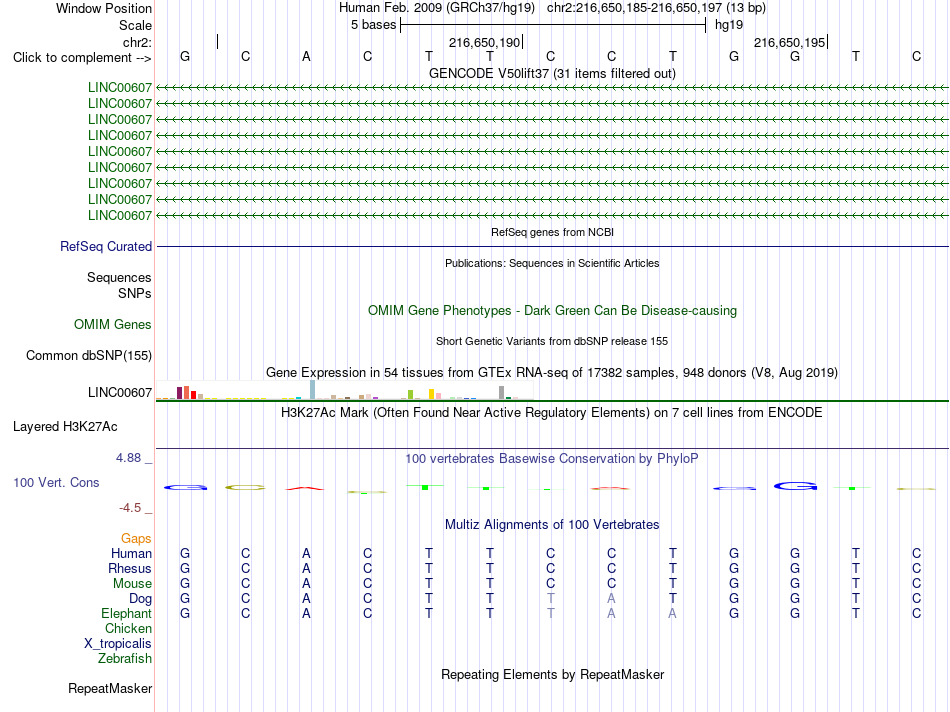Click the 'chr2:' base position label

(137, 42)
